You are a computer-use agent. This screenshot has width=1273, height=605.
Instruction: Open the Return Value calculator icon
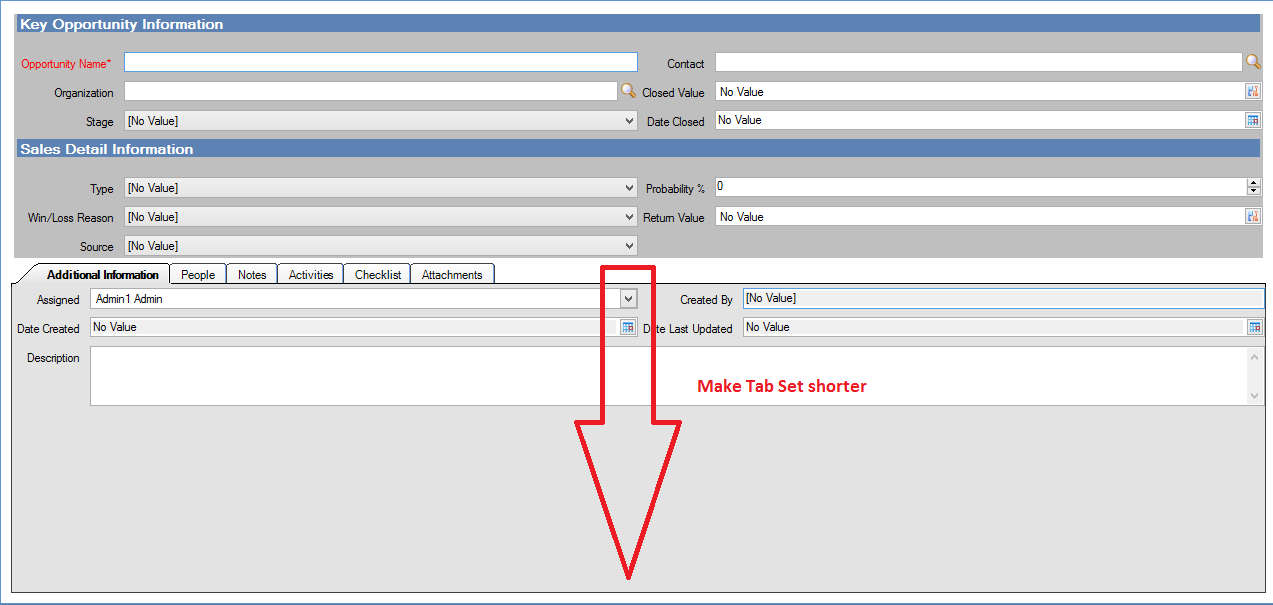click(1253, 217)
